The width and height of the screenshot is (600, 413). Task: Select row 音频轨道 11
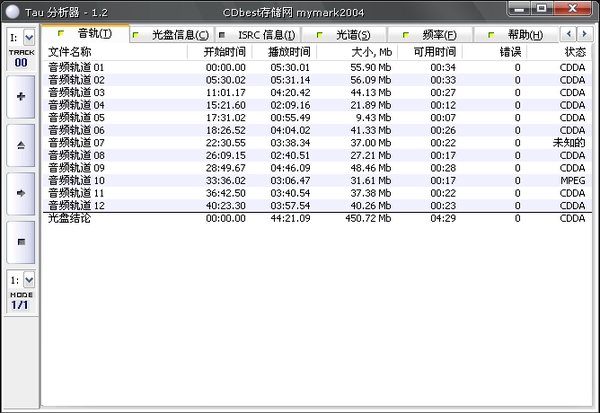317,193
